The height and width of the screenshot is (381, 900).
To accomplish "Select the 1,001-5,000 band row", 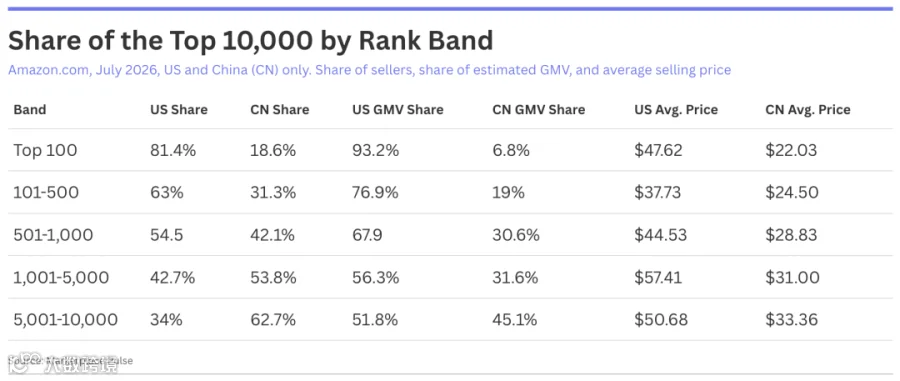I will point(450,277).
